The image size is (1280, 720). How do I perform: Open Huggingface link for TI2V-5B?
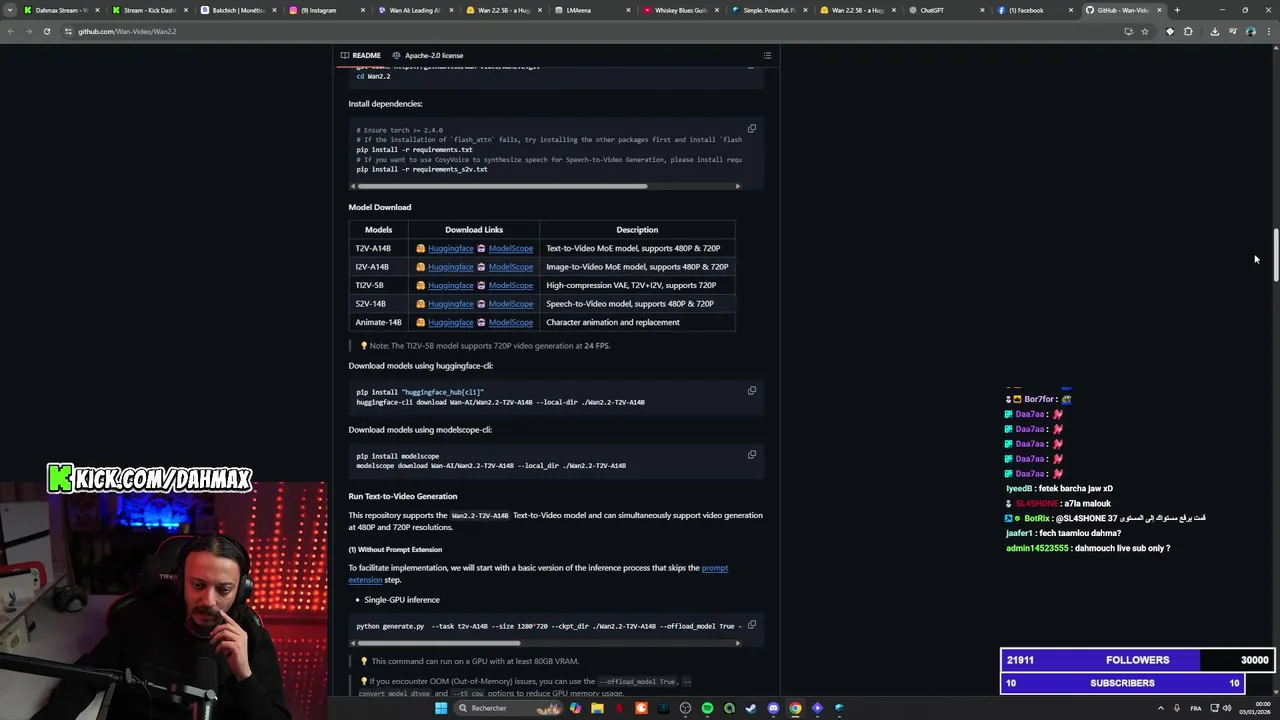[x=450, y=285]
